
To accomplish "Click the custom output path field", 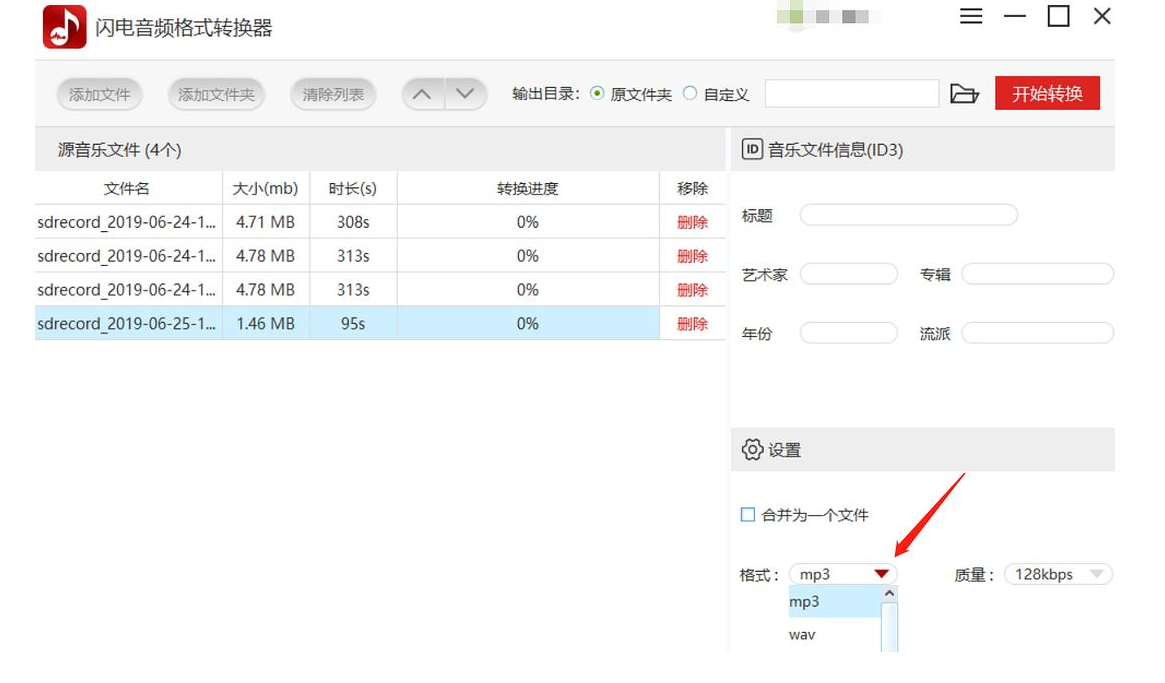I will [851, 94].
